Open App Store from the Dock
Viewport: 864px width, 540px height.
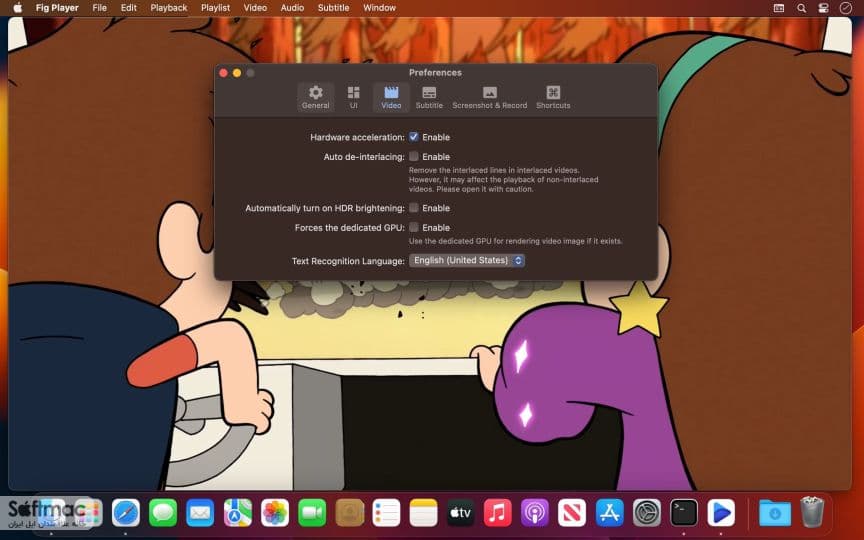point(609,513)
